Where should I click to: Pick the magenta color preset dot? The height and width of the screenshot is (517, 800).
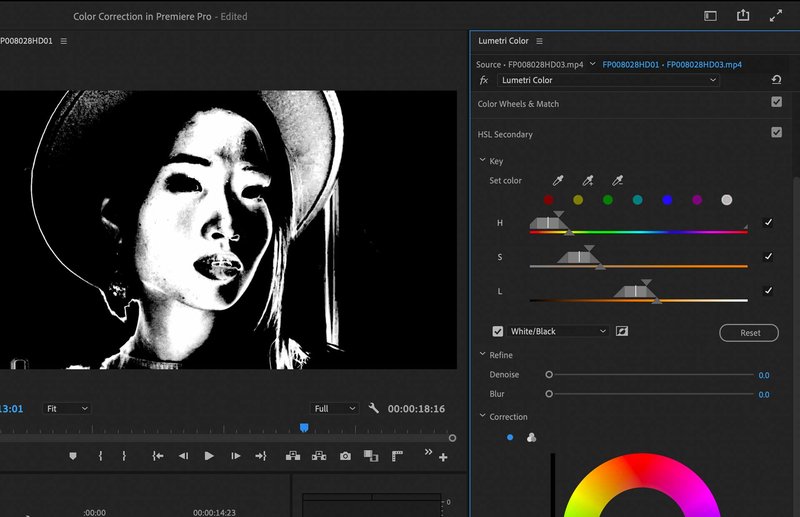click(697, 200)
